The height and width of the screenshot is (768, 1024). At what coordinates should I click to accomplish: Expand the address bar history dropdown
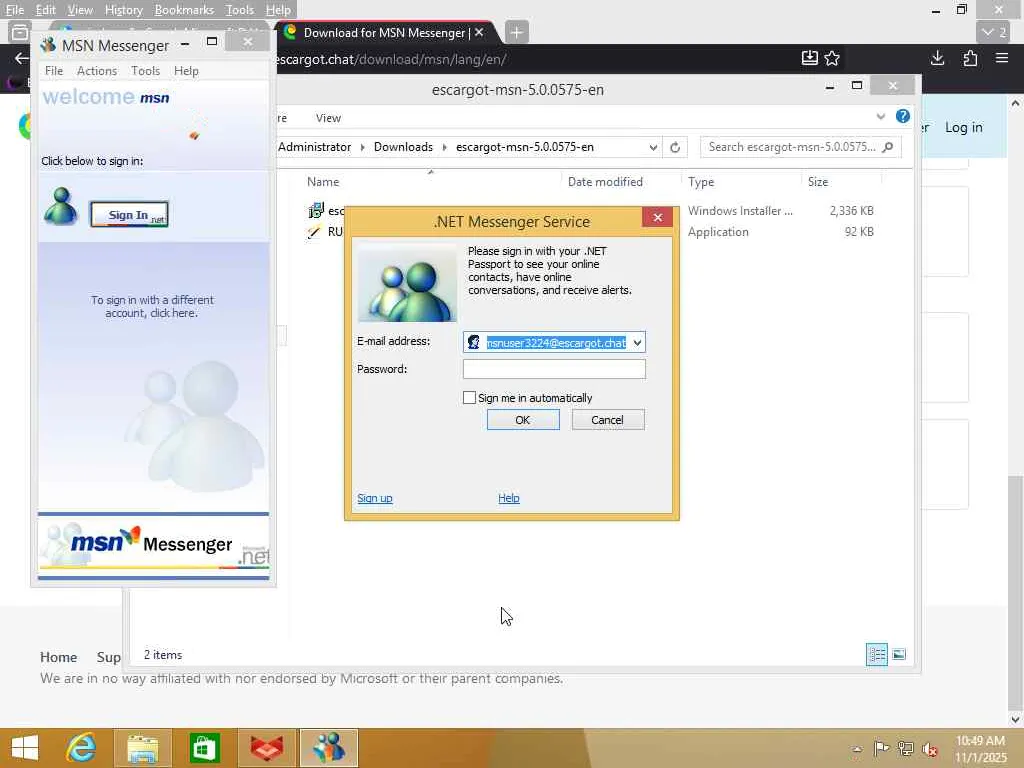pyautogui.click(x=652, y=148)
